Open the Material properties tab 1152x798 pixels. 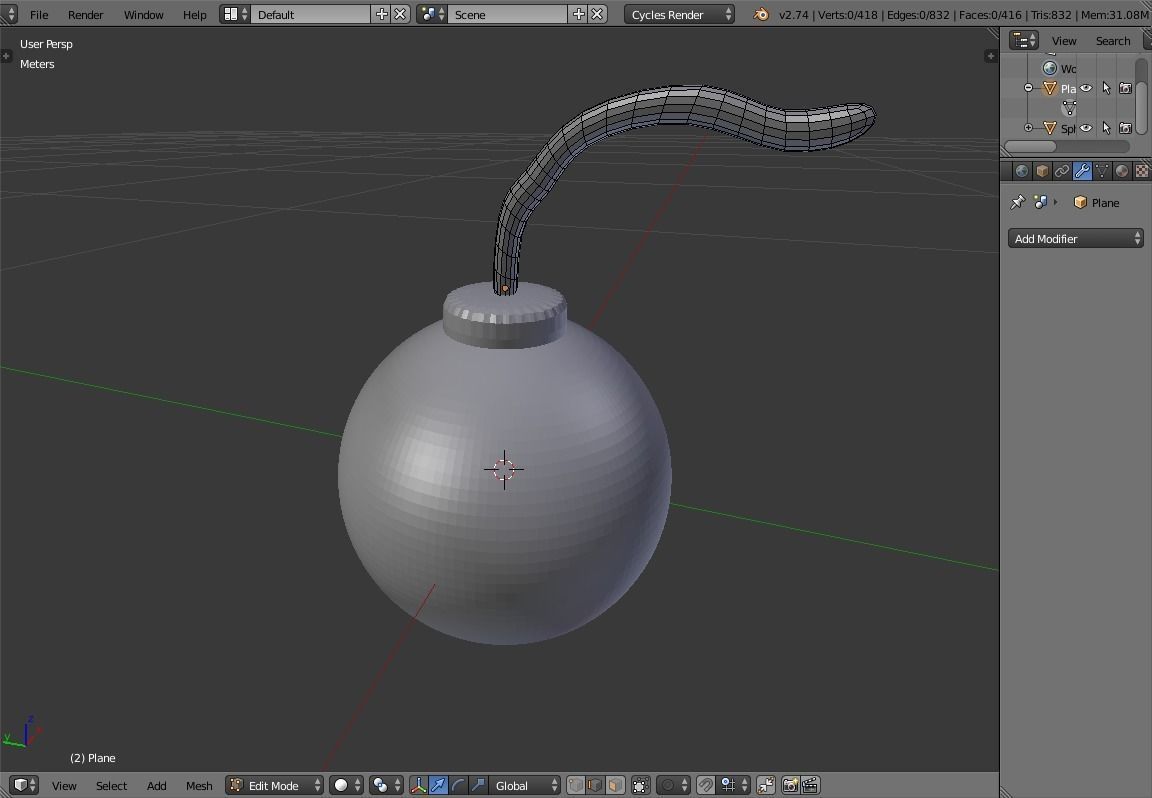(x=1121, y=170)
